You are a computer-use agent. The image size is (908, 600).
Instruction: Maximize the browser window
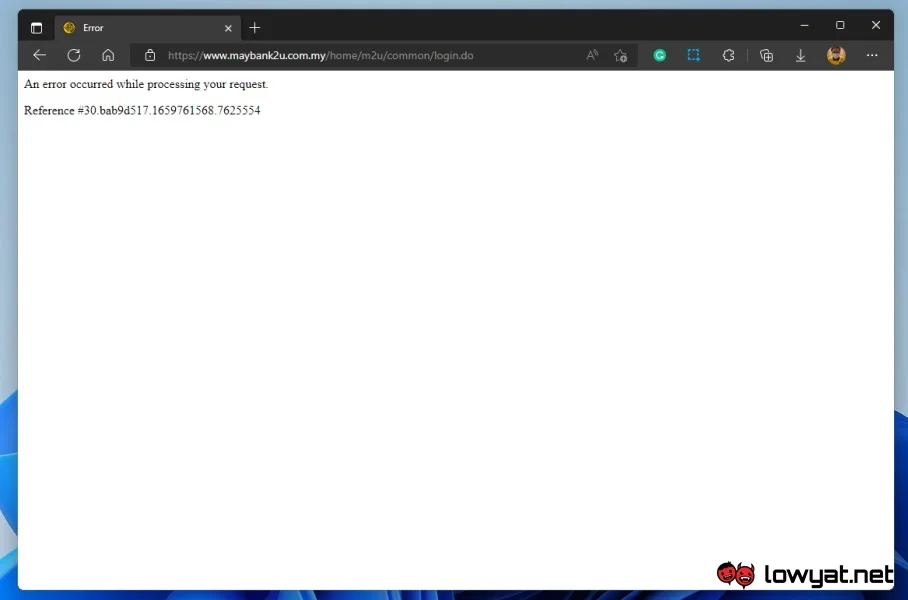[840, 25]
